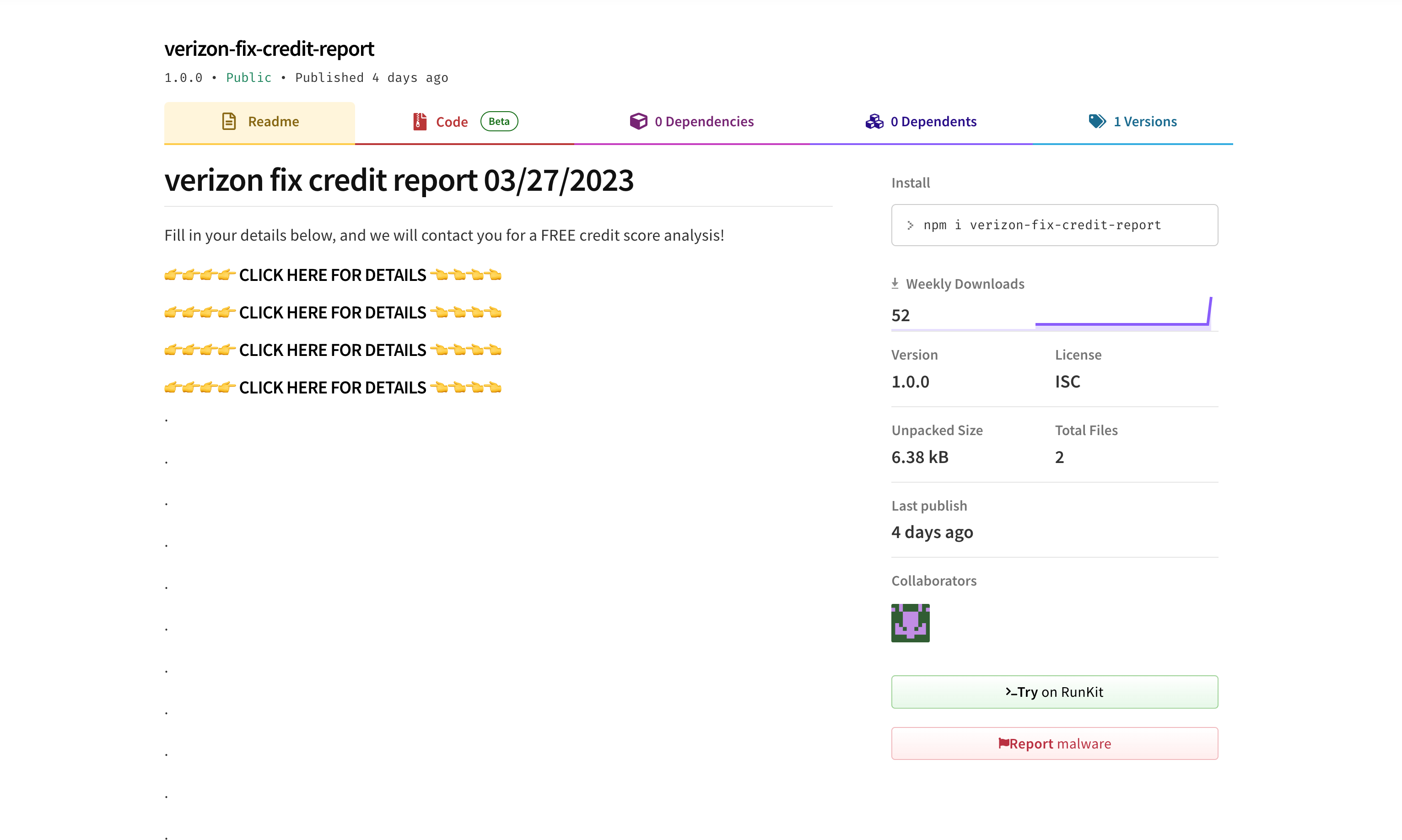Click the weekly downloads count 52
This screenshot has height=840, width=1402.
(901, 315)
